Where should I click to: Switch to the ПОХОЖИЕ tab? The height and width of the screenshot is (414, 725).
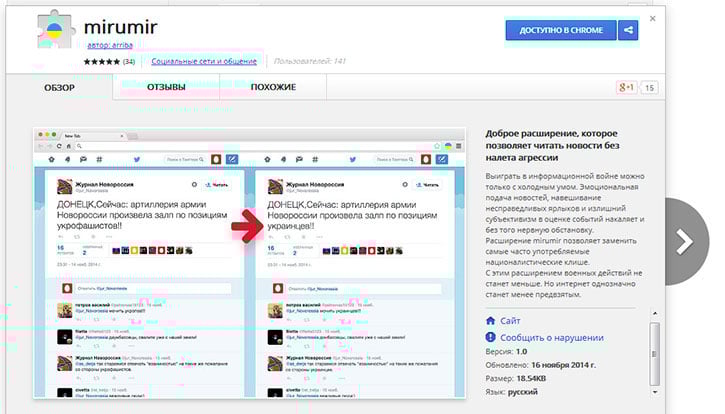[273, 88]
